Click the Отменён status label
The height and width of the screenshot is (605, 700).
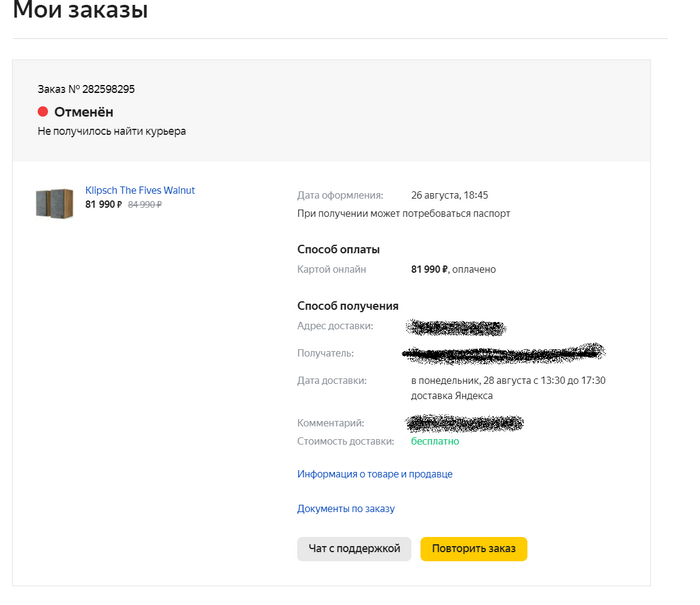coord(84,112)
